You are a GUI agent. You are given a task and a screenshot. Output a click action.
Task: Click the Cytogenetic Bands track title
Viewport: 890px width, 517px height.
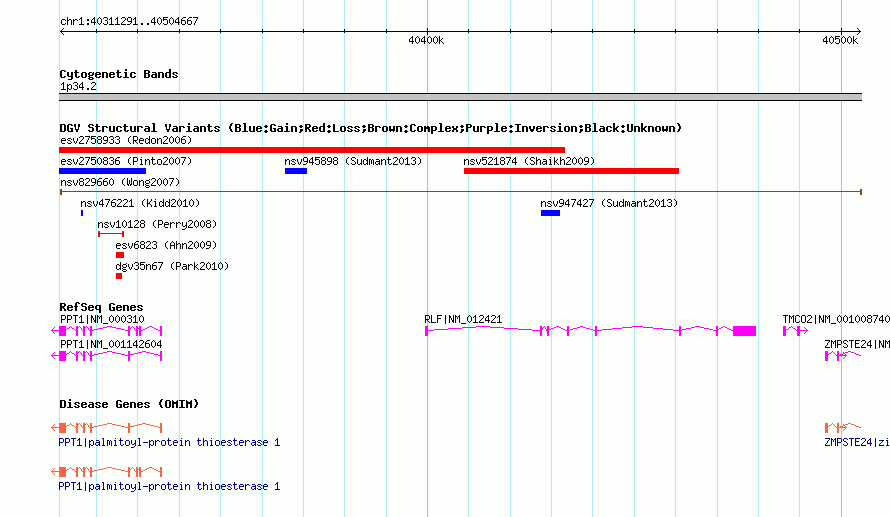pyautogui.click(x=119, y=74)
